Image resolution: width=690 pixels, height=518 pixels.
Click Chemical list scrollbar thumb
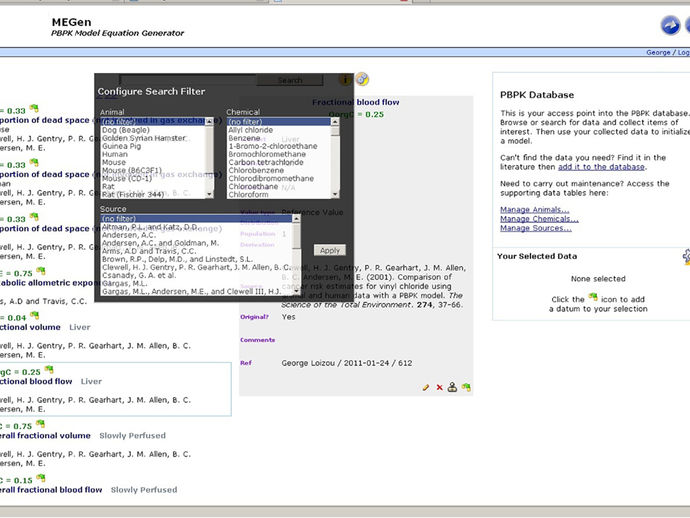pos(335,131)
